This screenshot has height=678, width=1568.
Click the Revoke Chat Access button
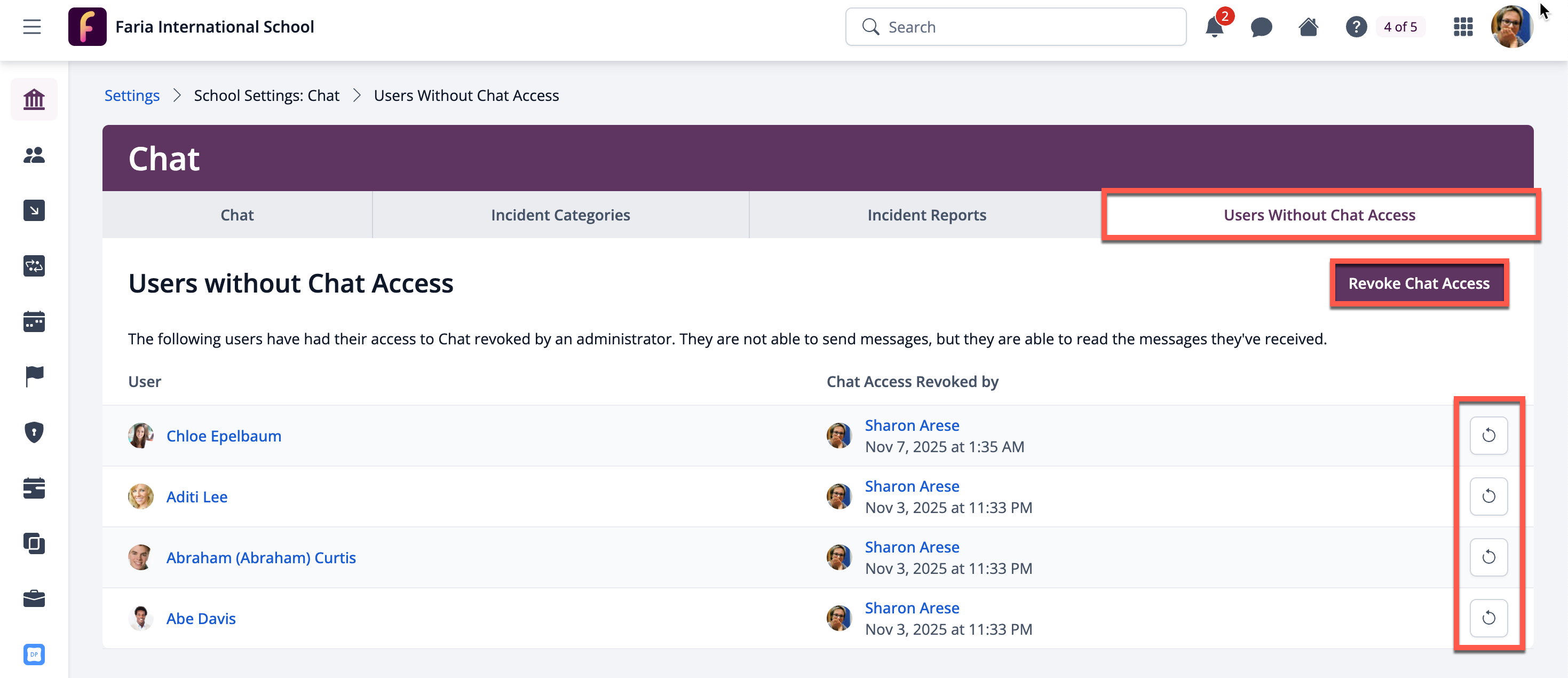tap(1418, 283)
